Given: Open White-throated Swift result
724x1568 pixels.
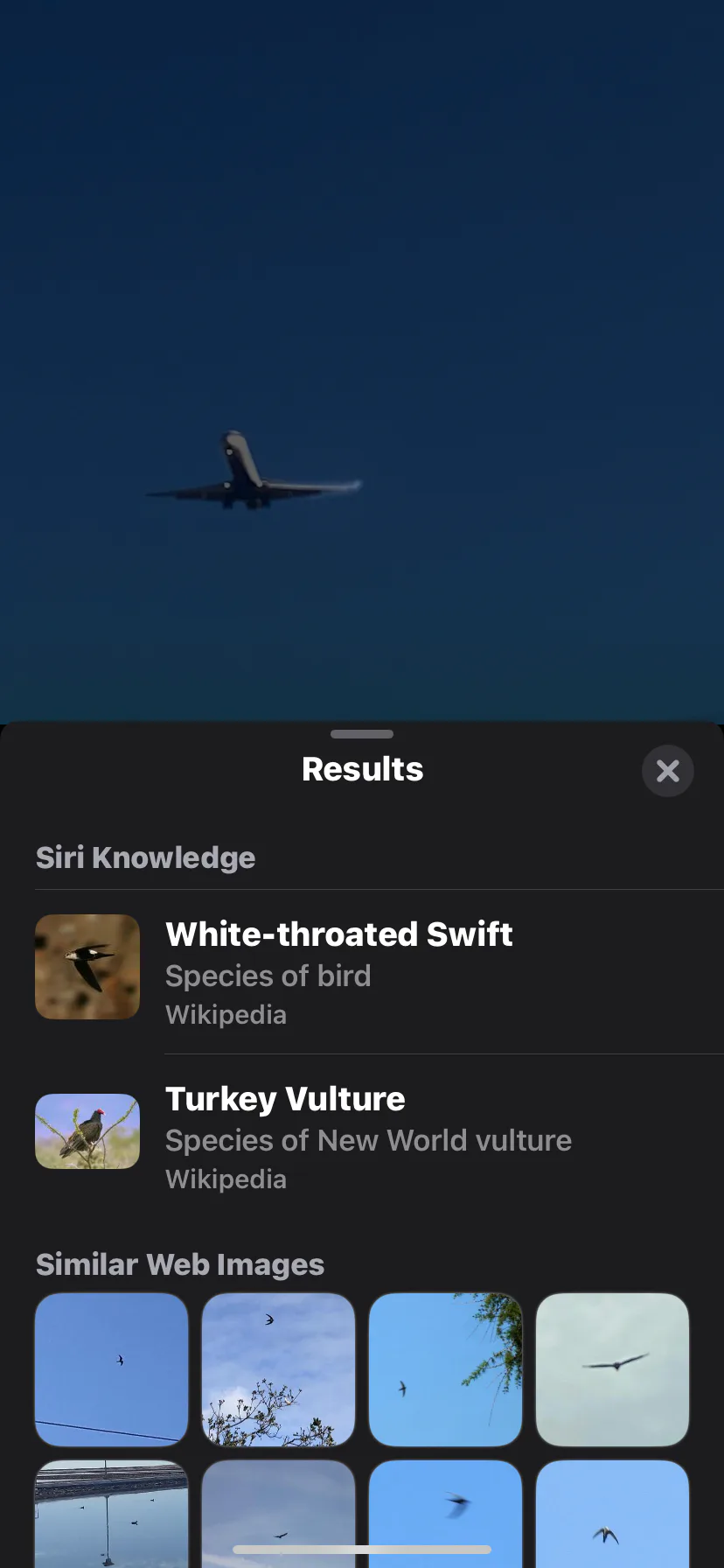Looking at the screenshot, I should point(379,971).
